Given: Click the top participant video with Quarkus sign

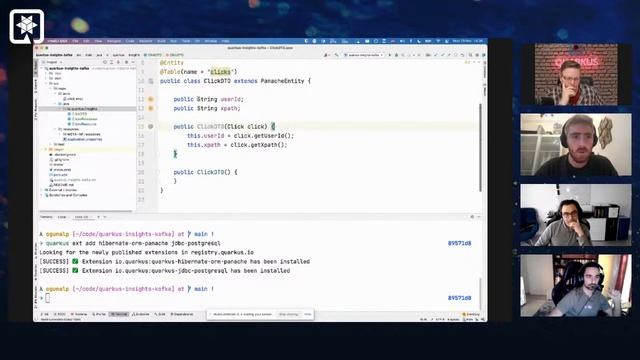Looking at the screenshot, I should click(576, 75).
